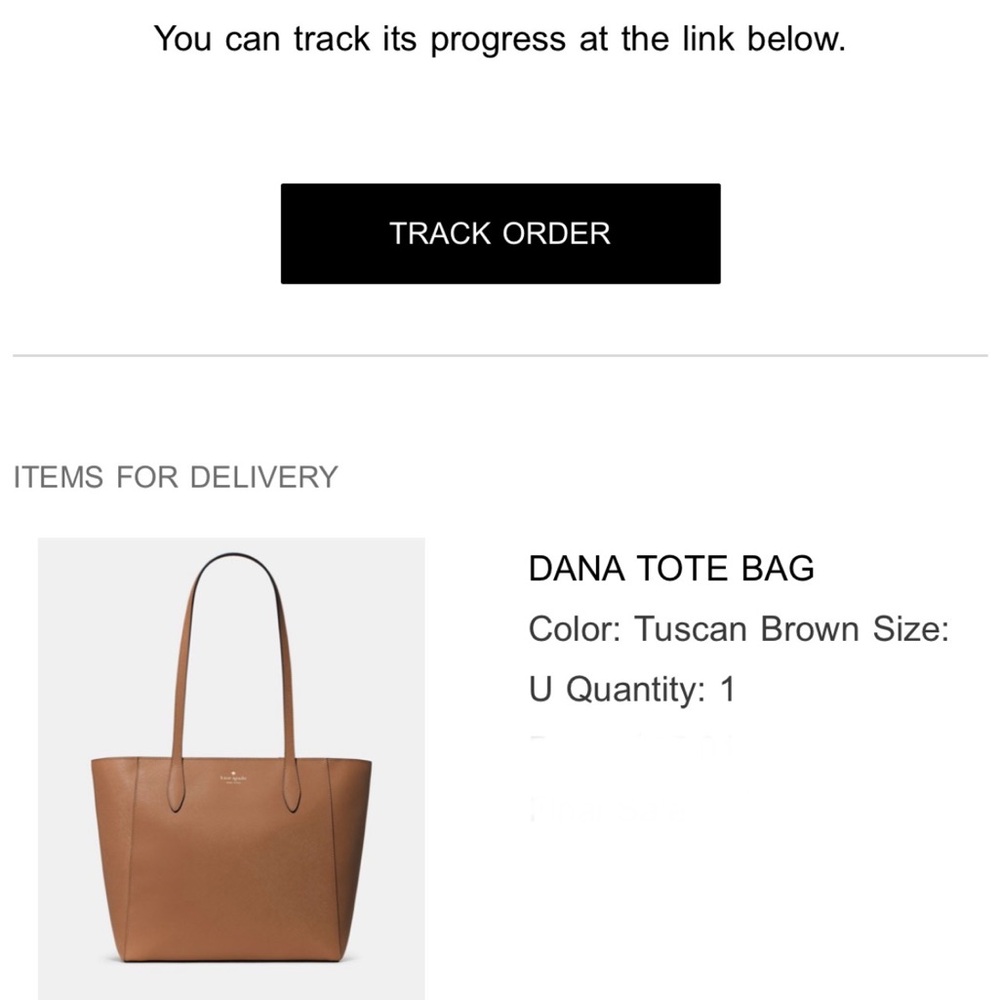Viewport: 1000px width, 1000px height.
Task: Click the center of the TRACK ORDER banner
Action: point(500,233)
